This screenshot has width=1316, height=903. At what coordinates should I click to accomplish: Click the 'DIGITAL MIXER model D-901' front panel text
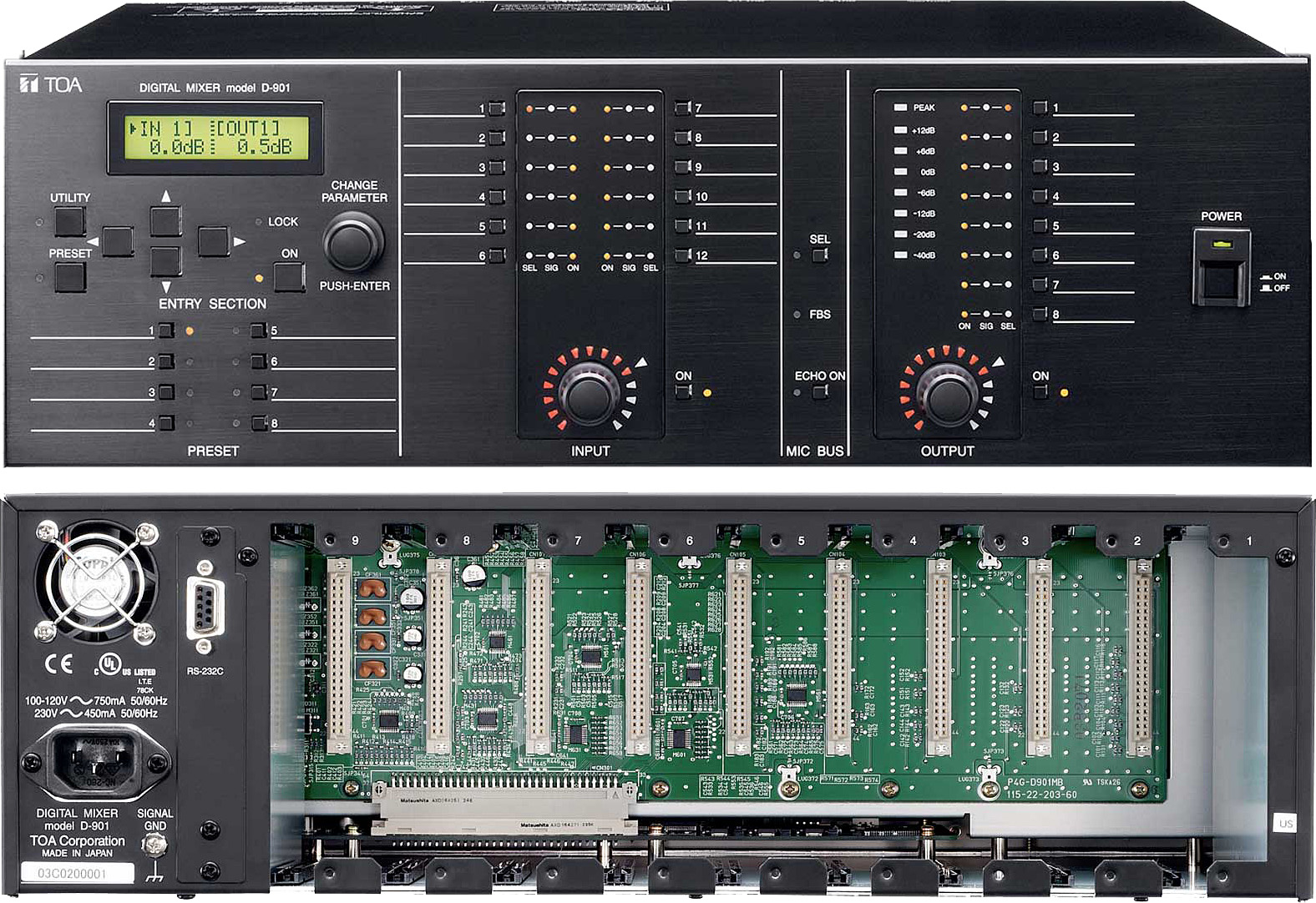(214, 88)
